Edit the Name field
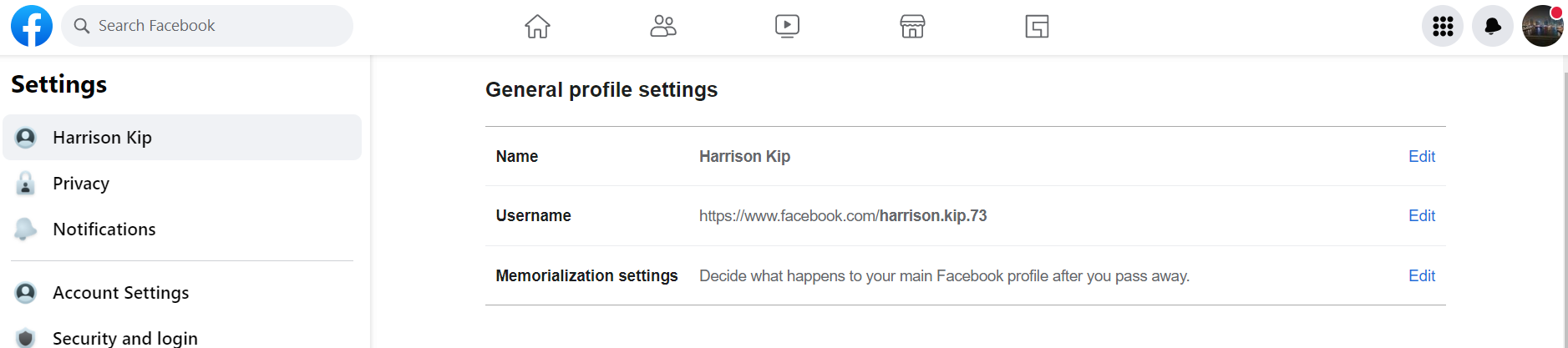The image size is (1568, 348). tap(1421, 156)
